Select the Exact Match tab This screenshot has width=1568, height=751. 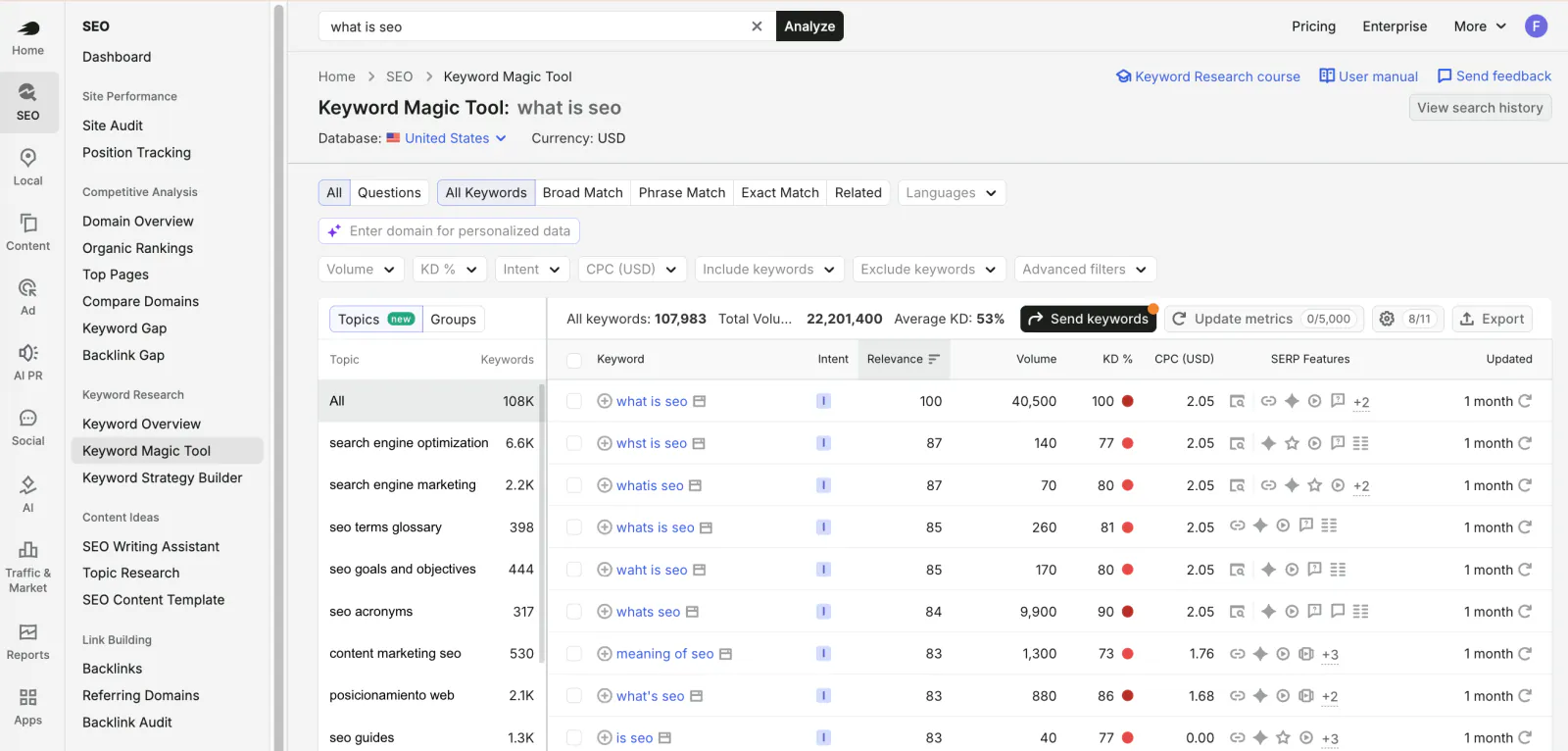click(x=780, y=192)
